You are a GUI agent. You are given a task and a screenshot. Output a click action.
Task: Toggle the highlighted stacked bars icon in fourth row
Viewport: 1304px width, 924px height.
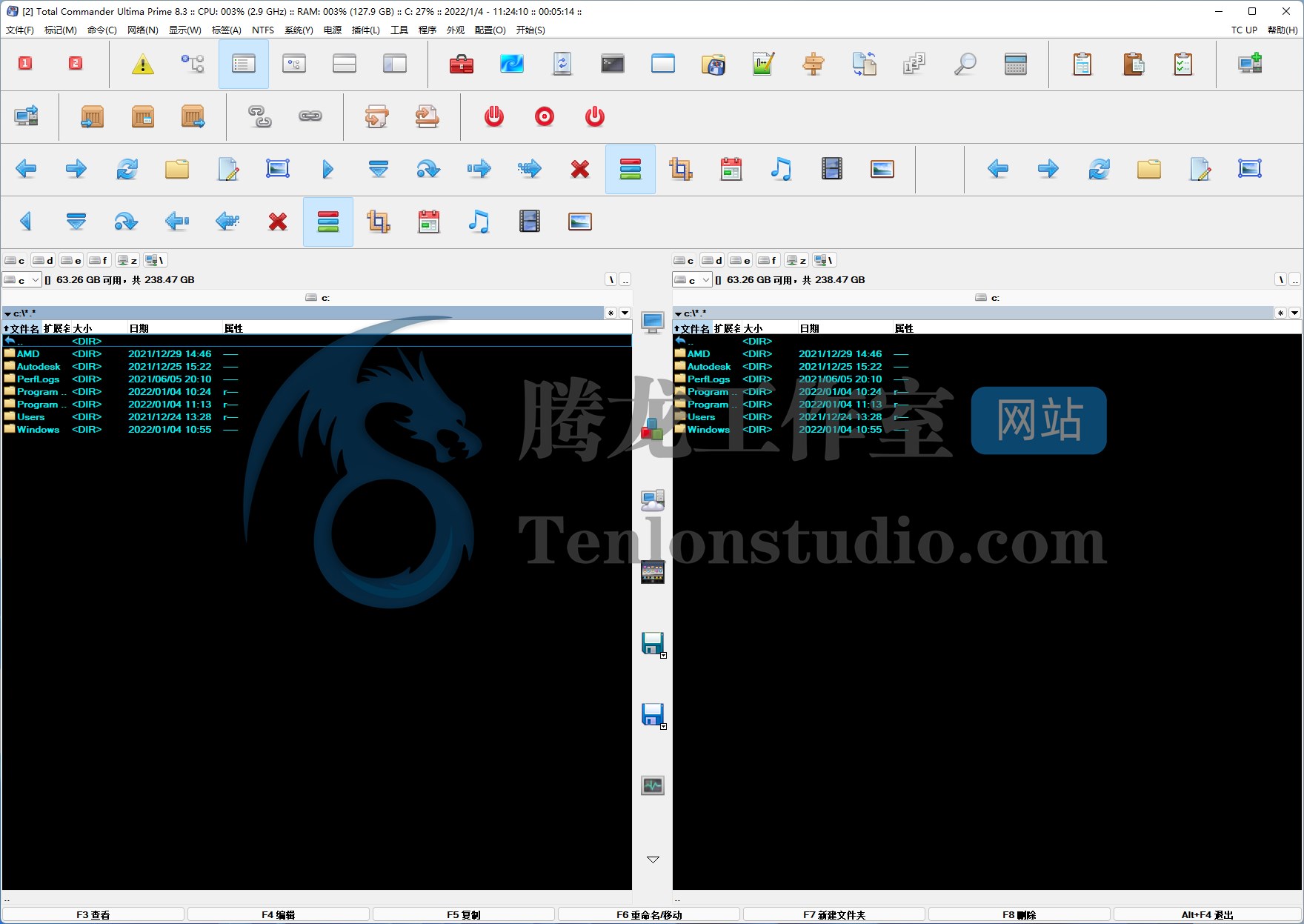(x=328, y=222)
